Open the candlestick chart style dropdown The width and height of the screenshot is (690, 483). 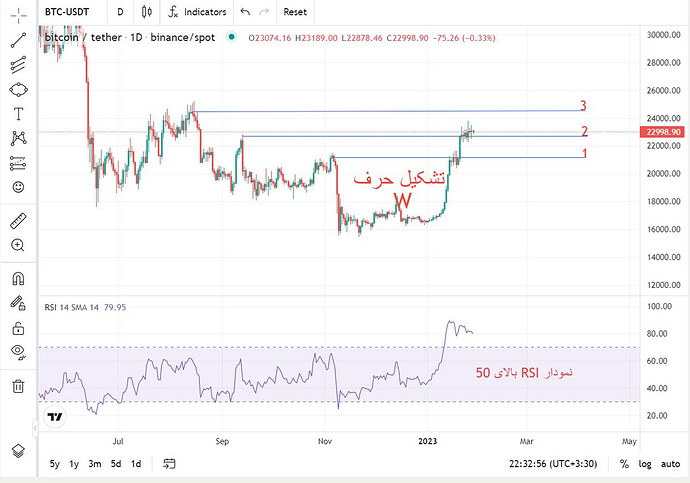[x=148, y=12]
